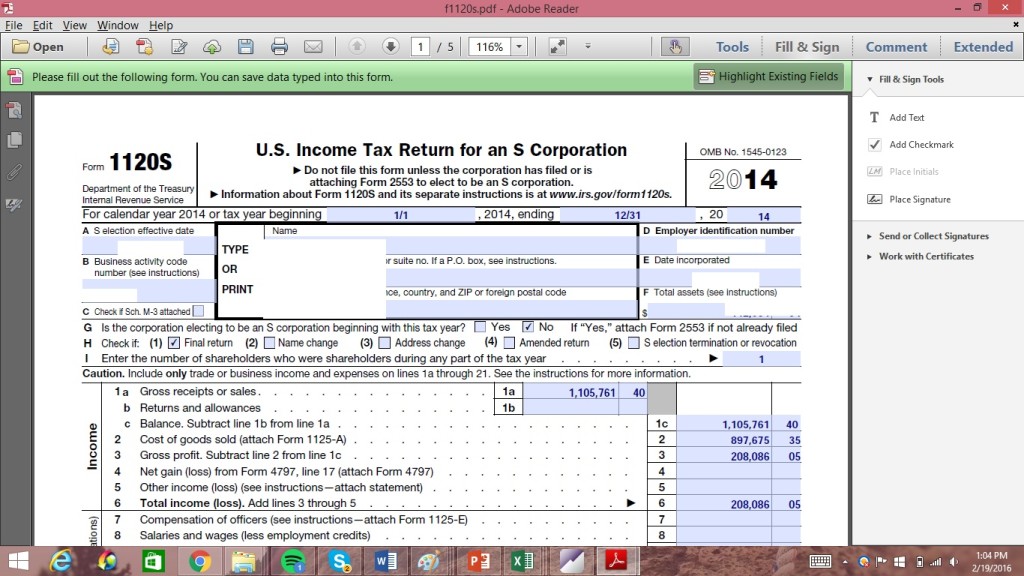
Task: Check the Name change box
Action: [269, 342]
